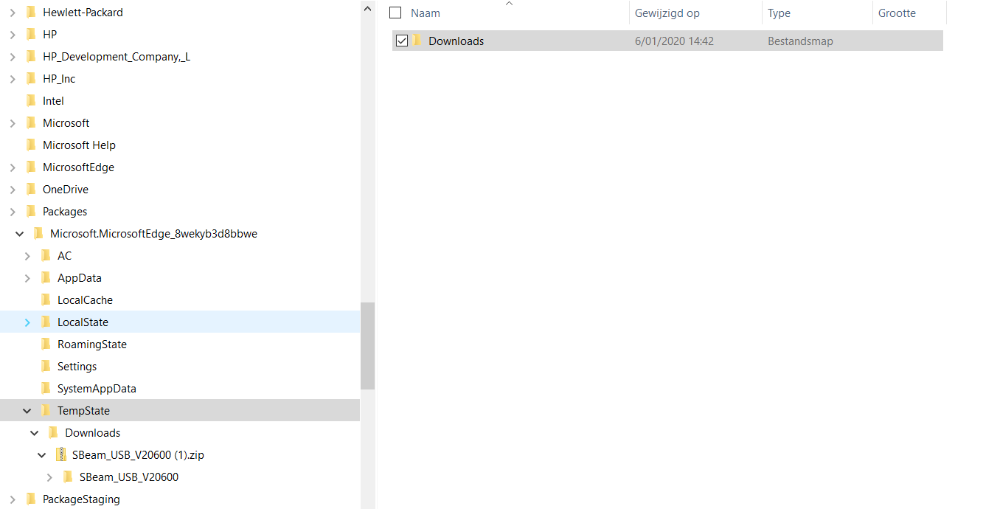Click the Downloads folder icon in file list
This screenshot has width=1000, height=509.
[417, 41]
